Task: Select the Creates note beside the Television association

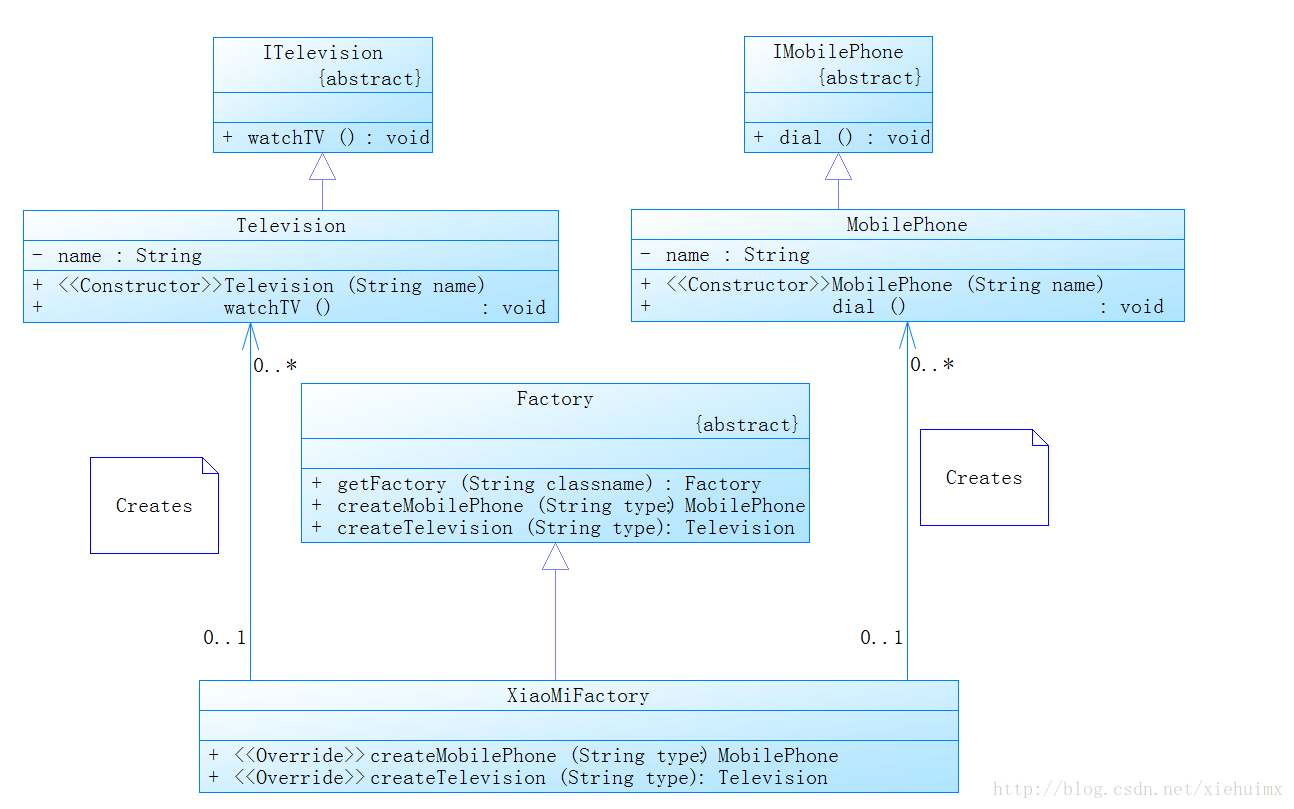Action: pyautogui.click(x=154, y=506)
